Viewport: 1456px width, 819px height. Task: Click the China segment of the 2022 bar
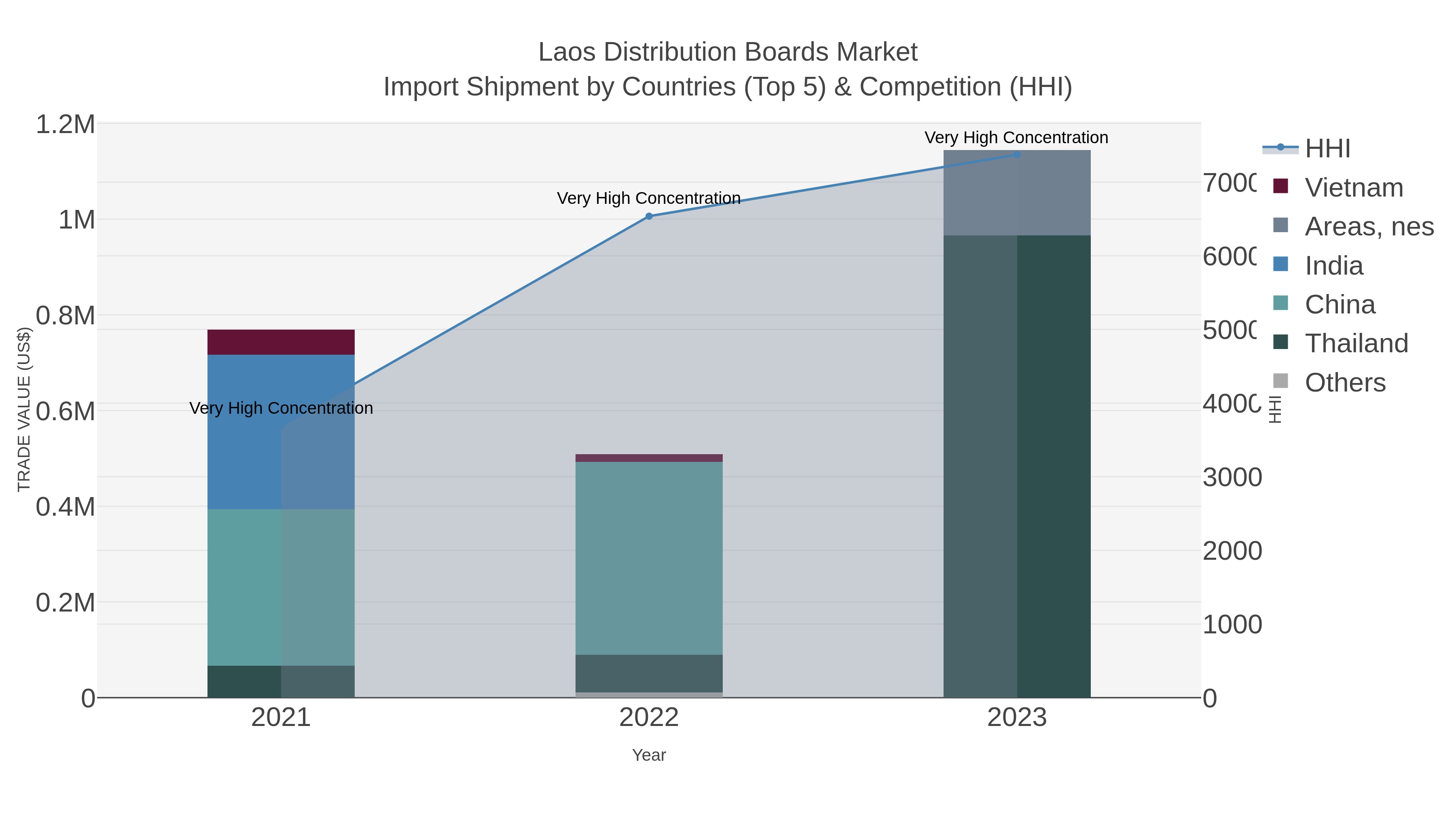[649, 559]
